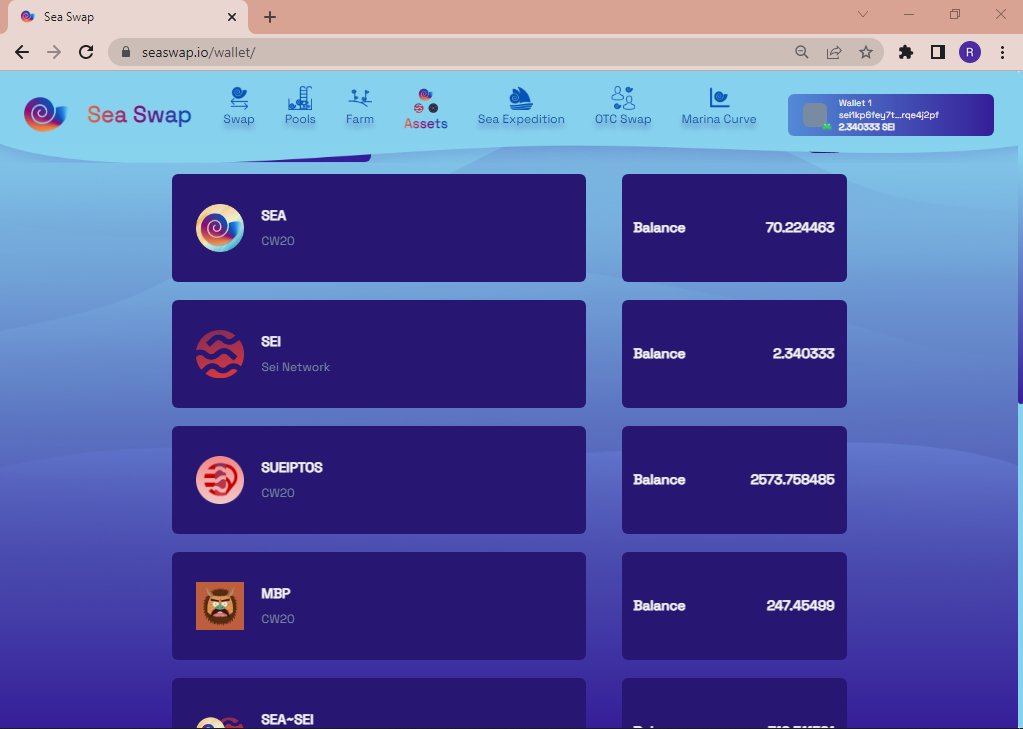Bookmark this page with the star
This screenshot has height=729, width=1023.
[x=866, y=52]
